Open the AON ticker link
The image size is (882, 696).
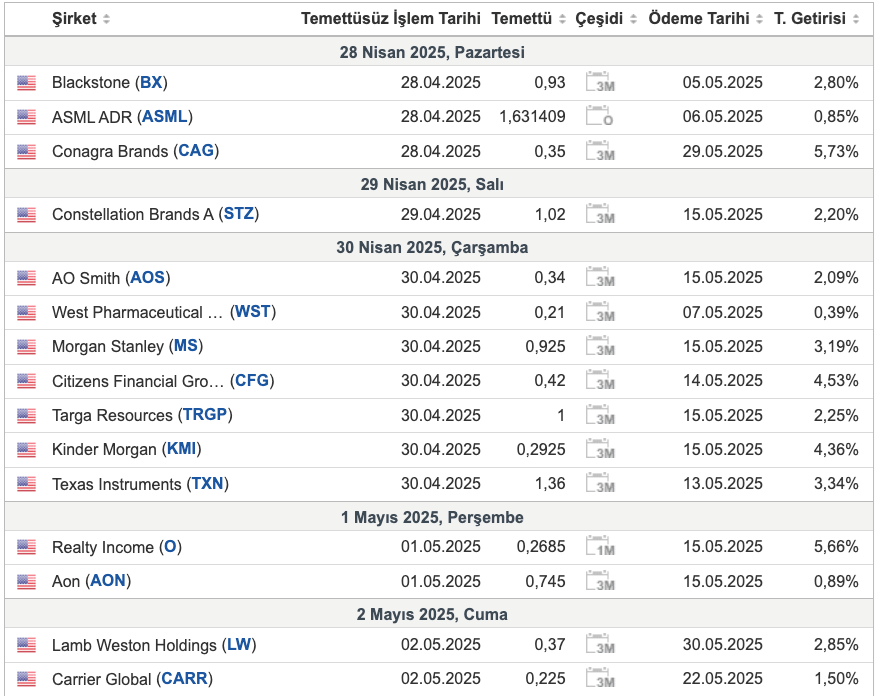tap(108, 581)
